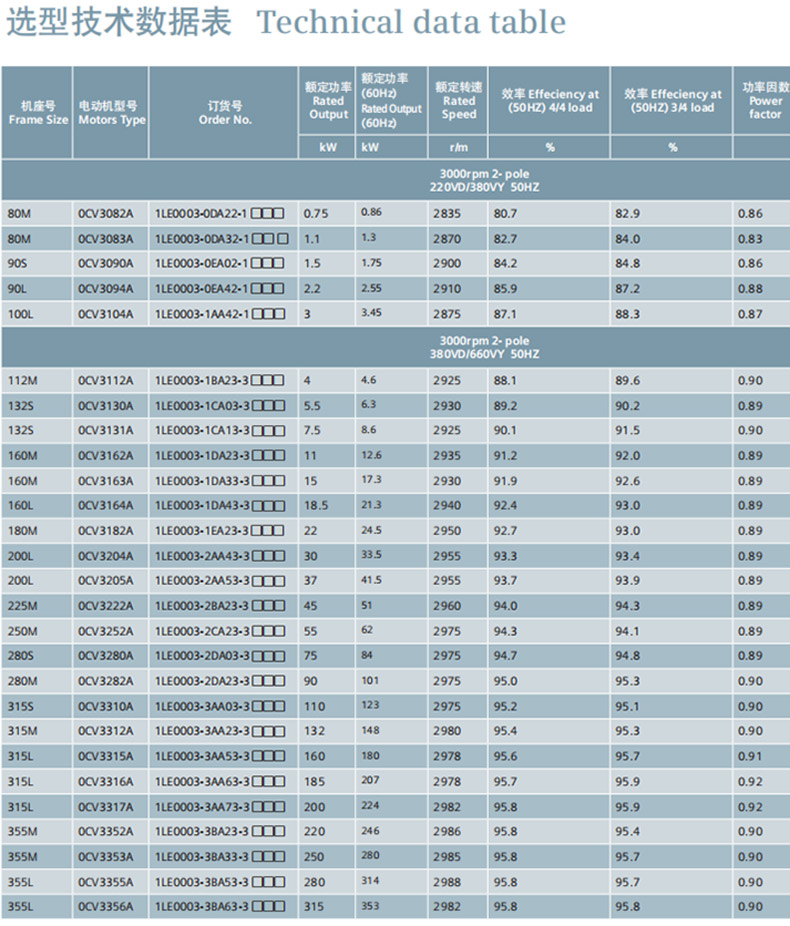
Task: Click order number 1LE0003-3AA53-3
Action: point(201,757)
